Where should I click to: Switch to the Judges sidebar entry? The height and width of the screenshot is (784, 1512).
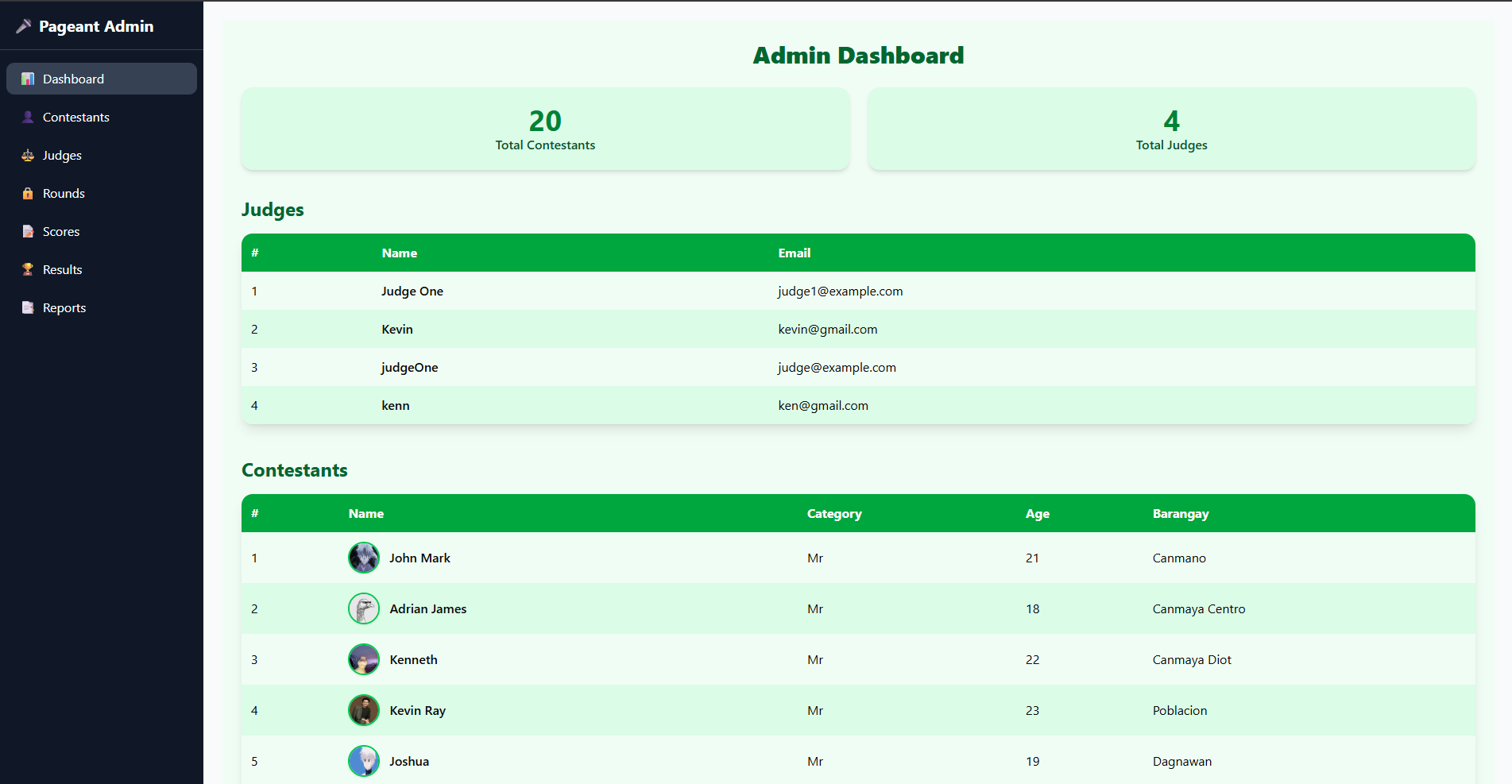pyautogui.click(x=62, y=155)
